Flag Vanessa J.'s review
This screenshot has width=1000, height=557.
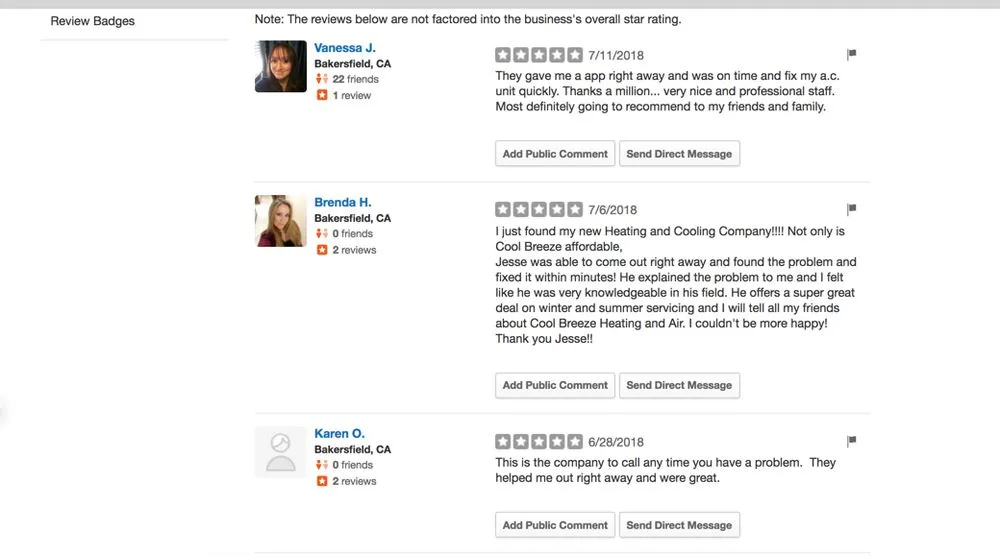[x=851, y=54]
